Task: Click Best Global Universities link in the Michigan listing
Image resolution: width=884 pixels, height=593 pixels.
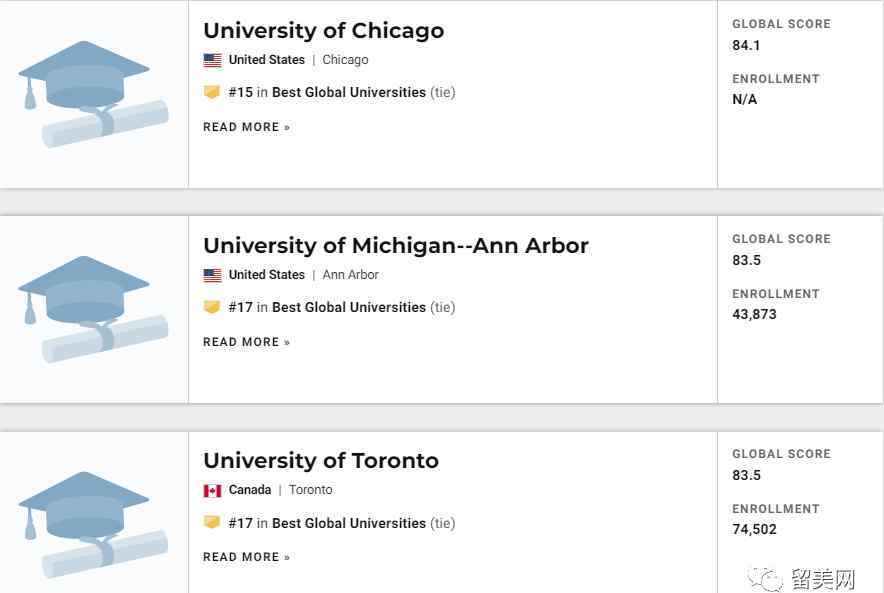Action: [349, 307]
